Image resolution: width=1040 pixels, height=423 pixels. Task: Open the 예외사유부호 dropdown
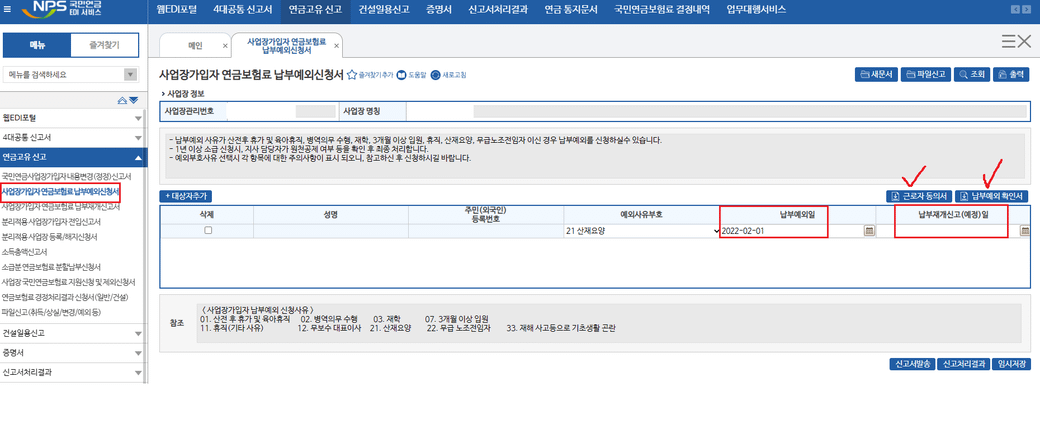tap(641, 231)
